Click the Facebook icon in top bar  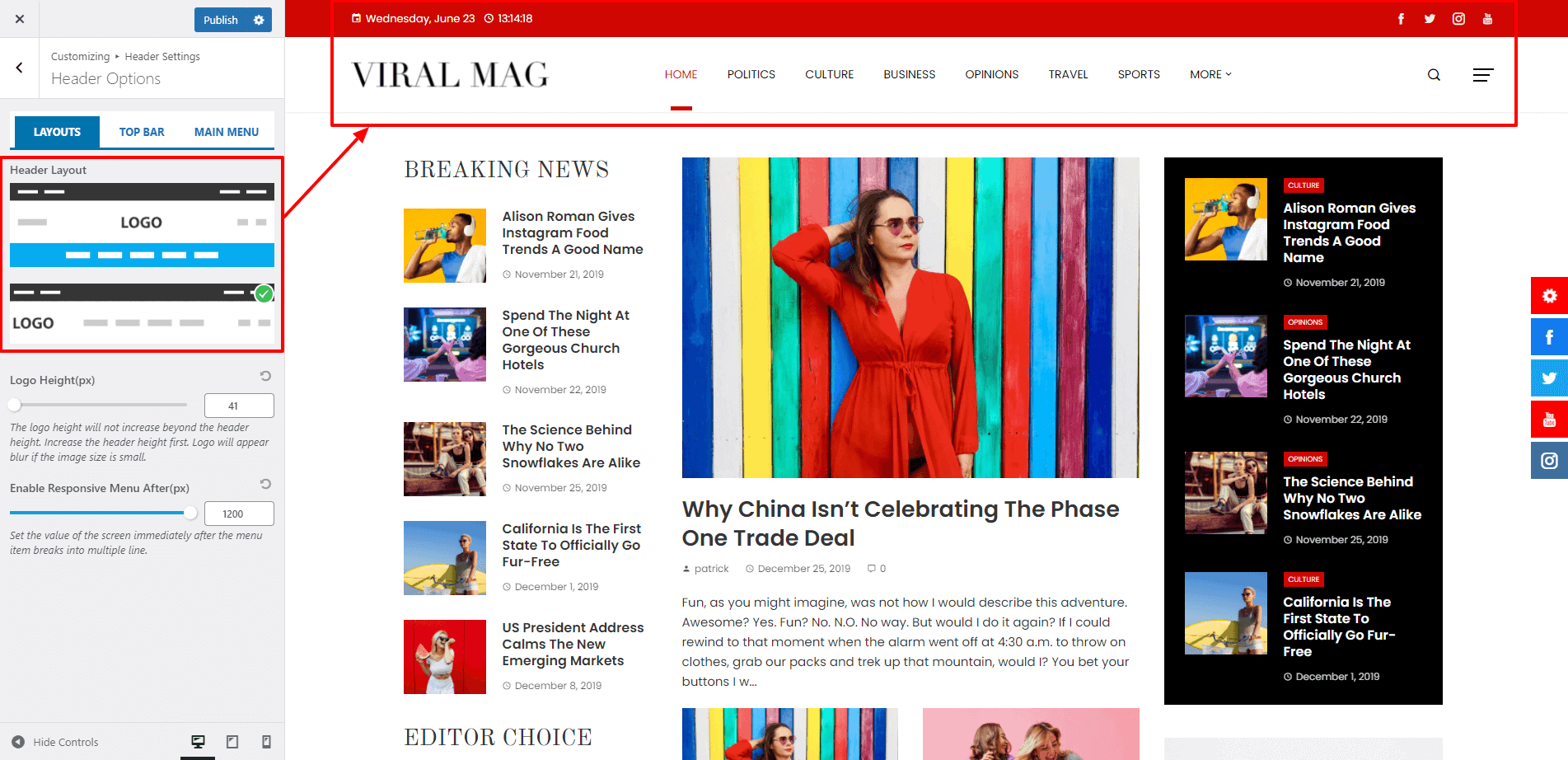pyautogui.click(x=1401, y=19)
